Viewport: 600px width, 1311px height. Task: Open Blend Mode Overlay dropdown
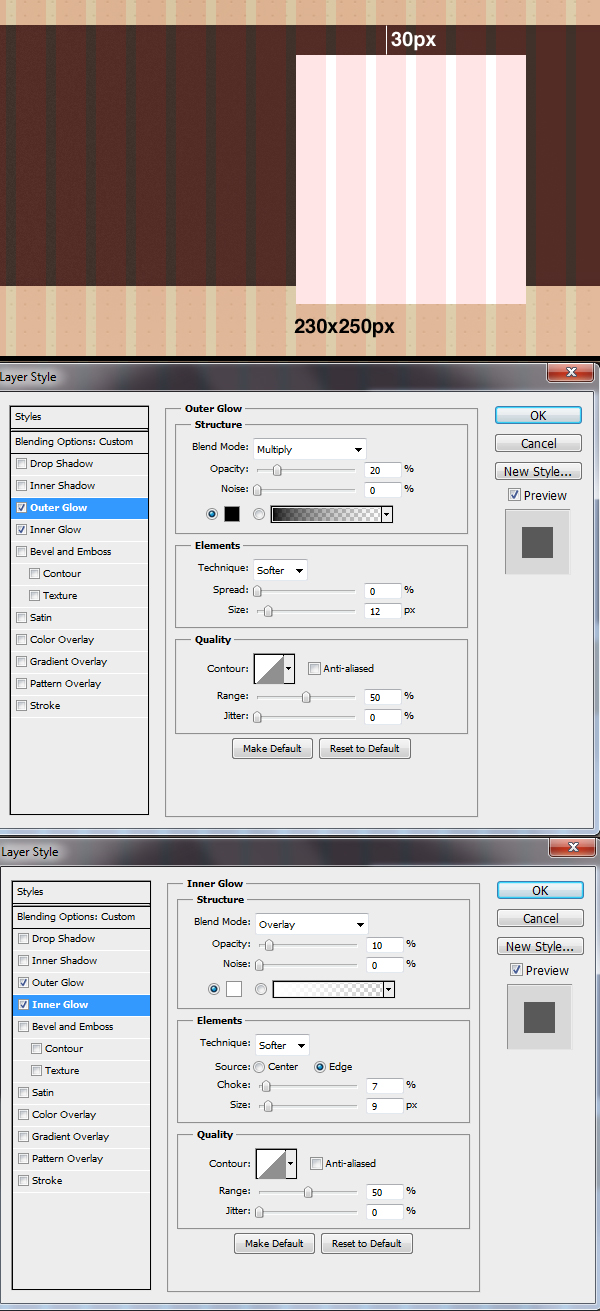tap(312, 924)
